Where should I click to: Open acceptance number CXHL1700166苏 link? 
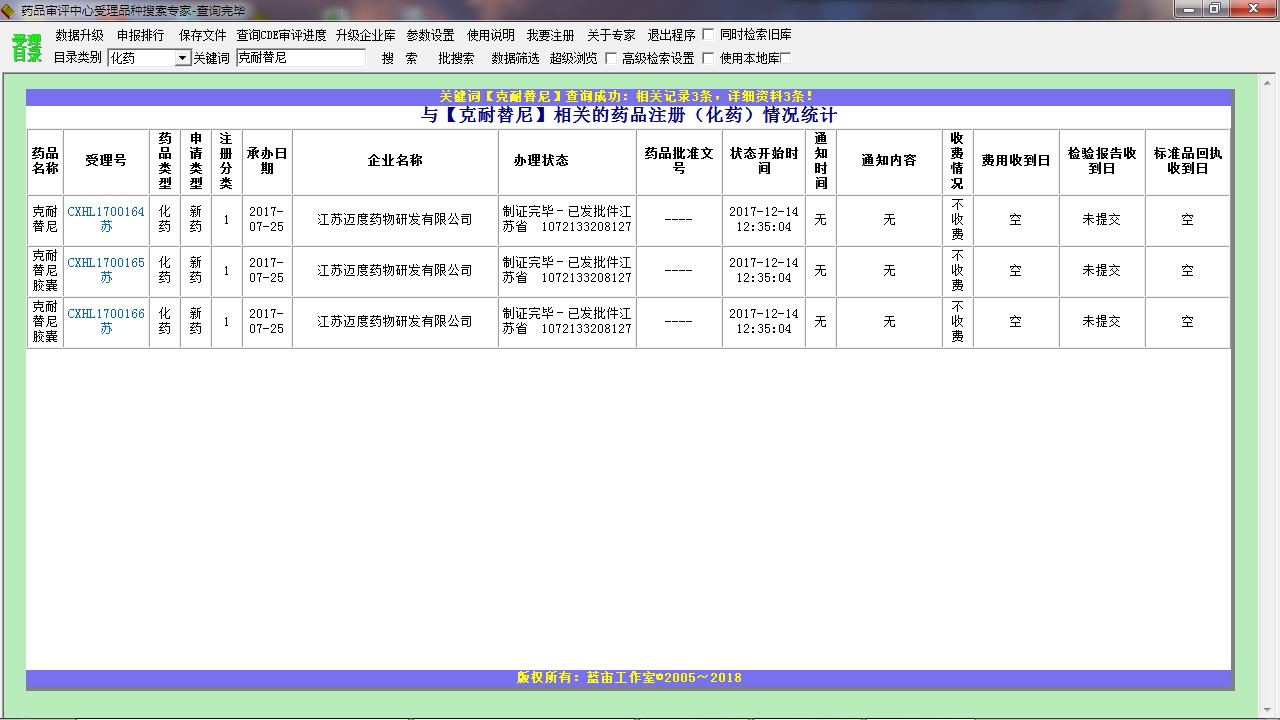click(x=106, y=321)
